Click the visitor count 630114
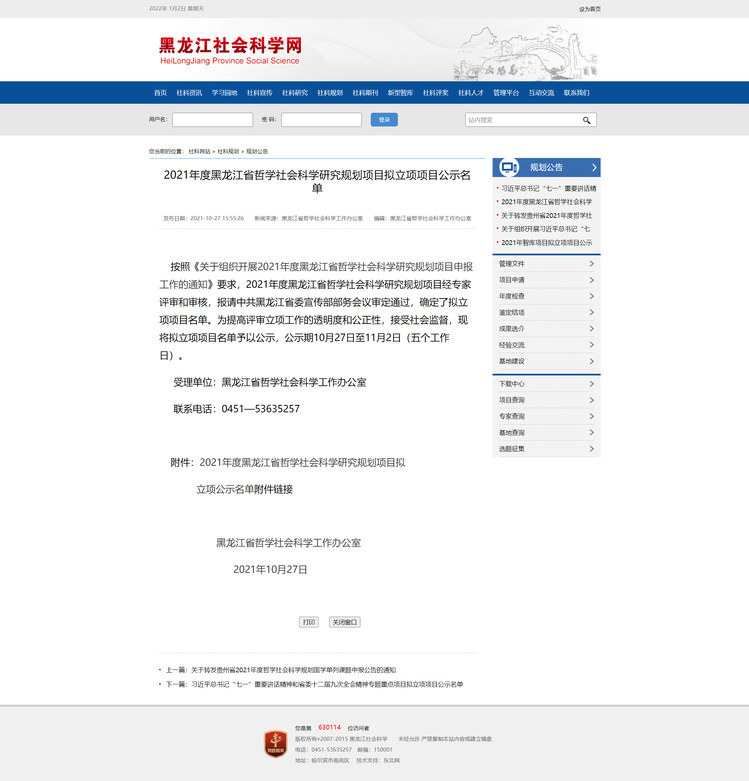Viewport: 749px width, 781px height. 330,727
